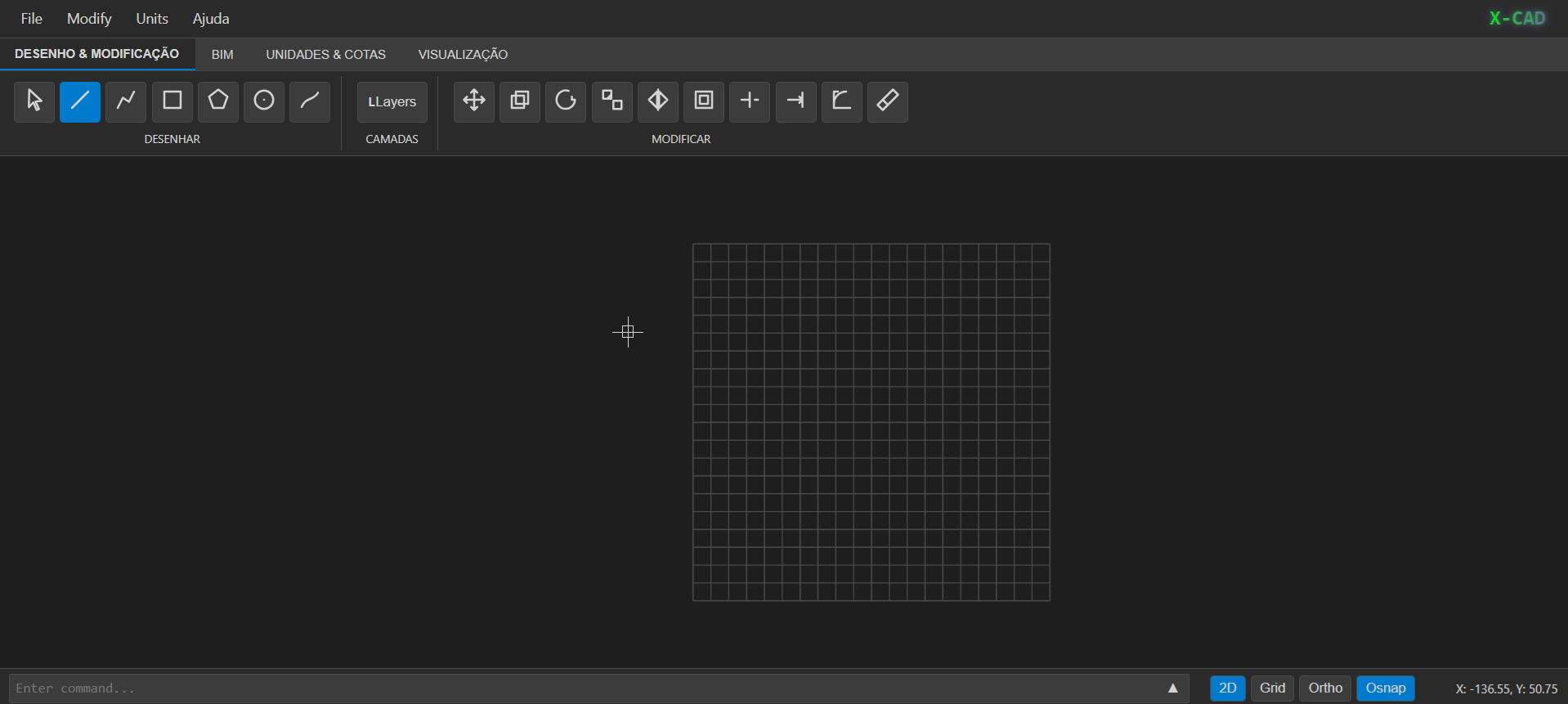The width and height of the screenshot is (1568, 704).
Task: Select the Copy tool
Action: point(520,101)
